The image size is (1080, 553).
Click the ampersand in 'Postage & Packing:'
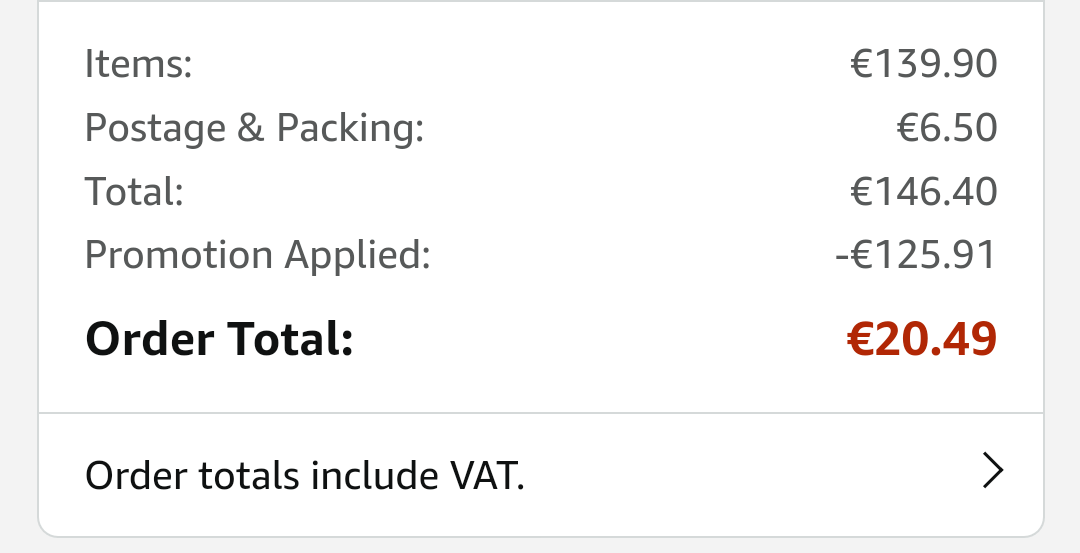pos(250,128)
